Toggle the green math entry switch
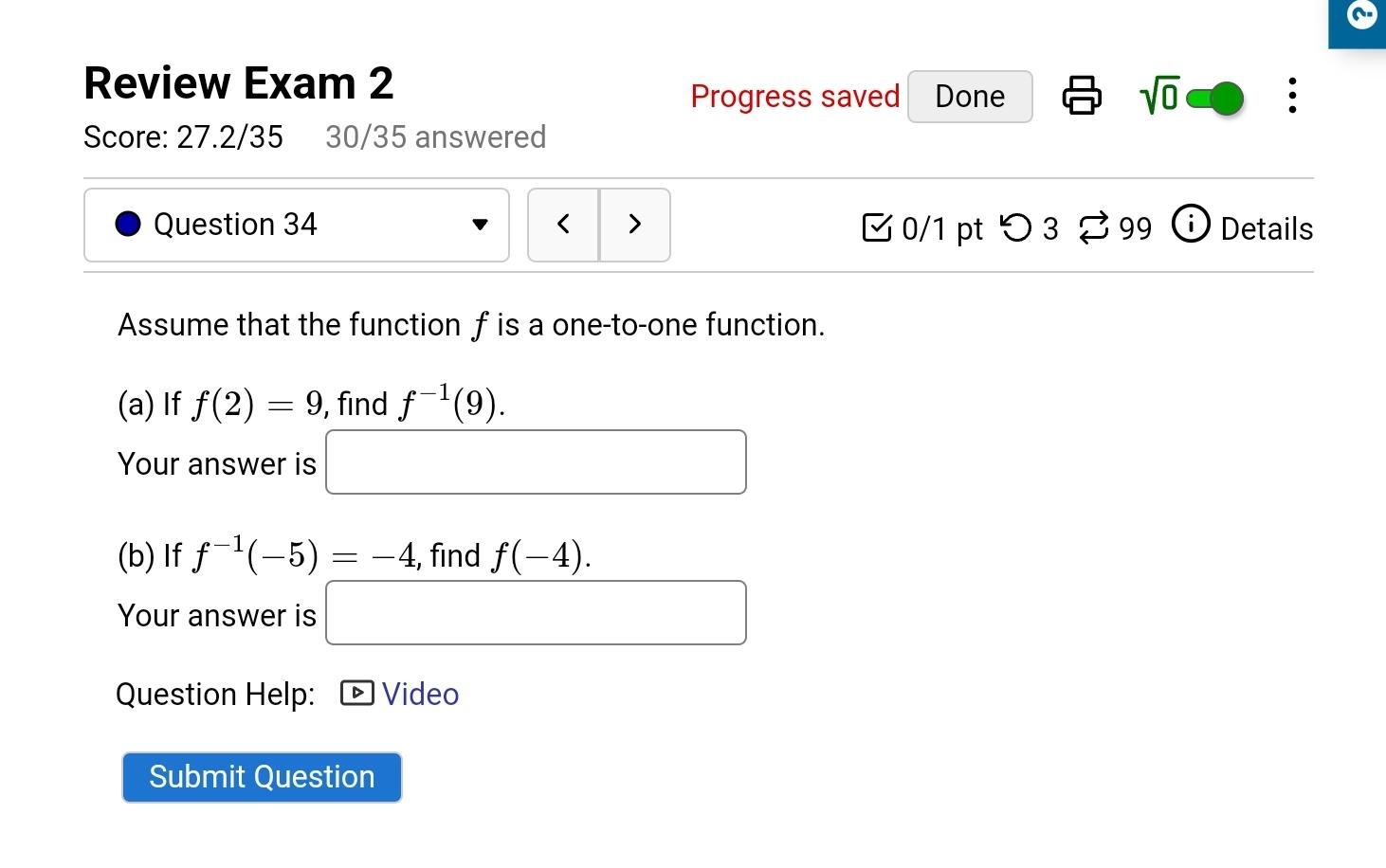The height and width of the screenshot is (868, 1386). coord(1215,98)
